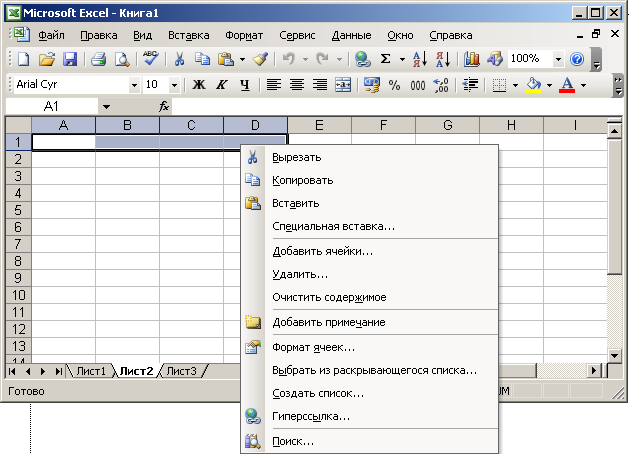The height and width of the screenshot is (454, 629).
Task: Show the Drawing toolbar icon
Action: click(495, 59)
